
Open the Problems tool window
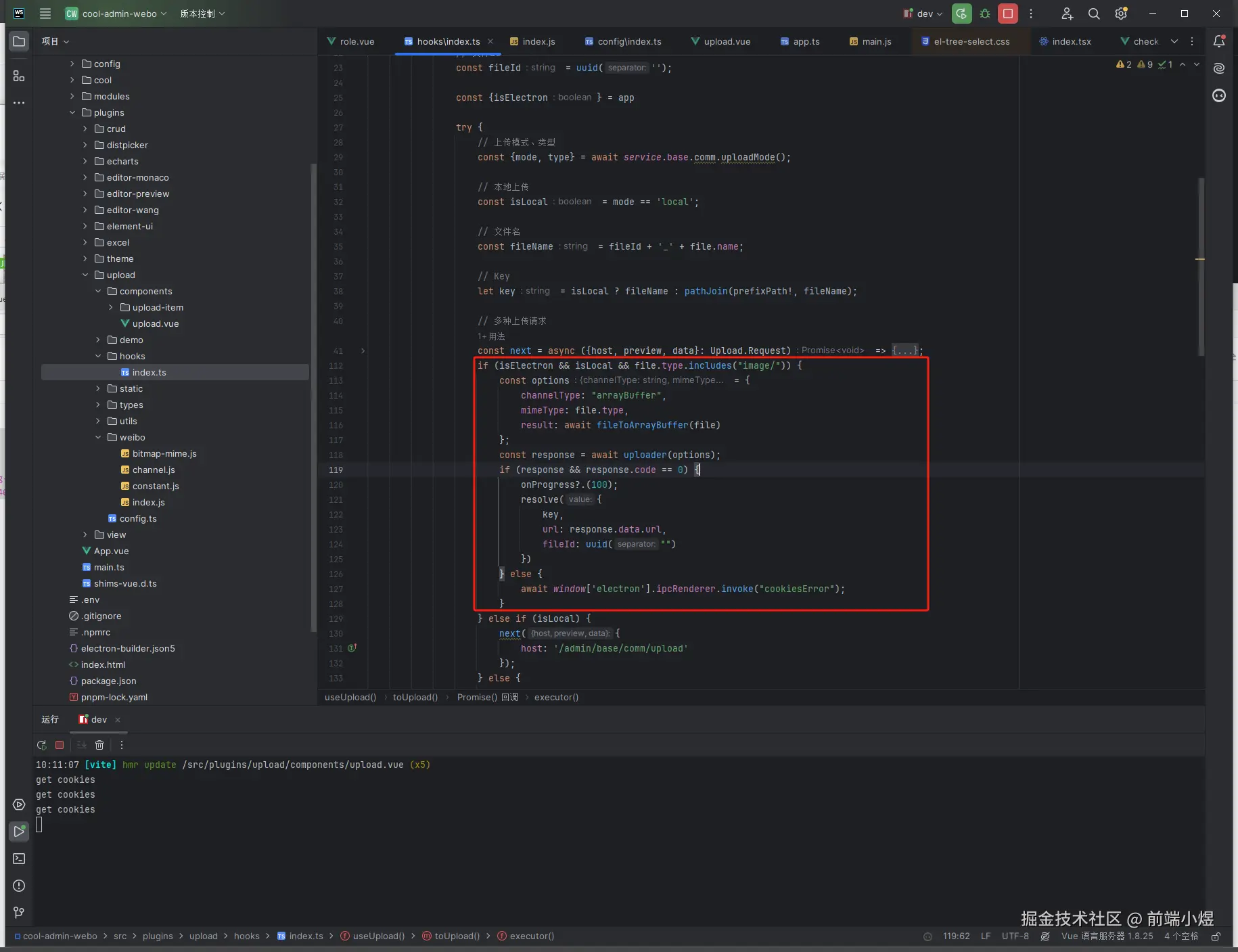[19, 886]
